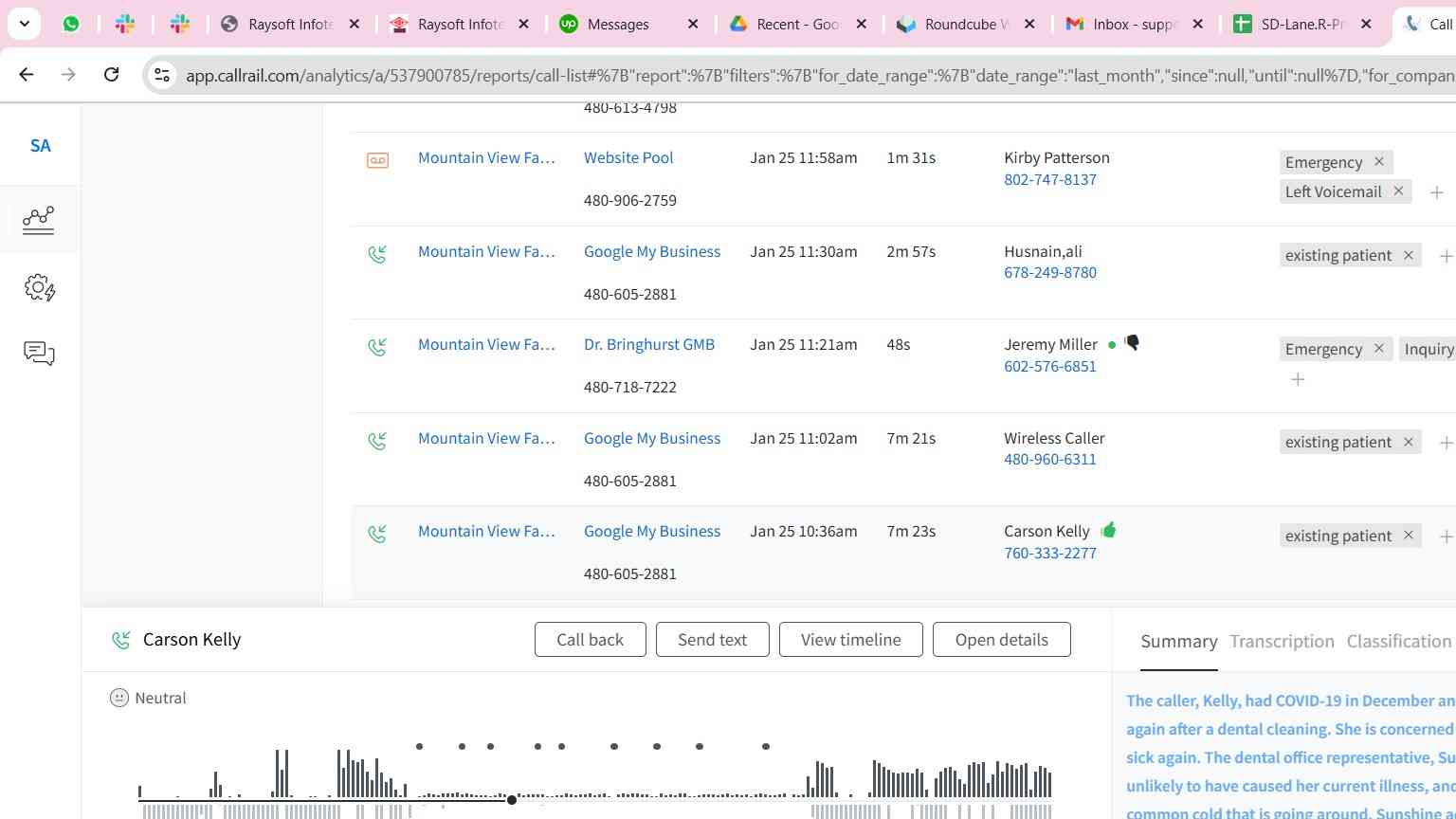This screenshot has height=819, width=1456.
Task: Switch to the SD-Lane.R spreadsheet tab
Action: 1302,24
